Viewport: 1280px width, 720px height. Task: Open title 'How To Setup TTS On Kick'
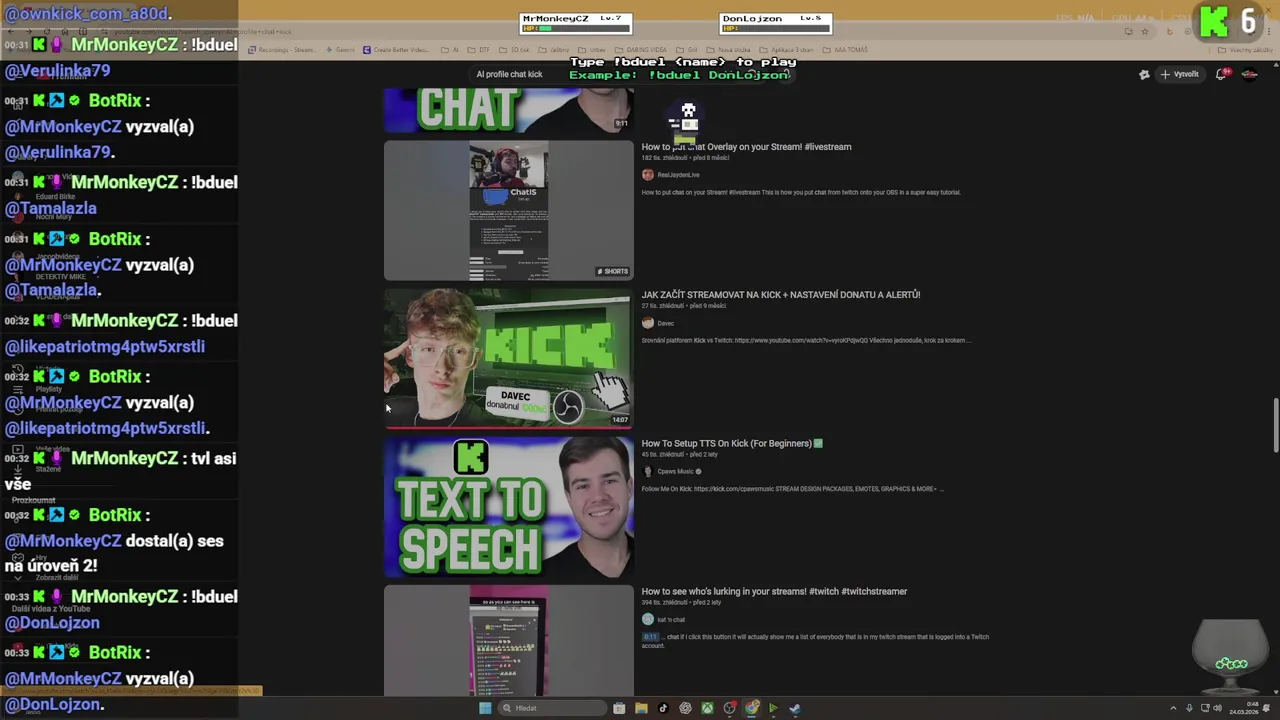(x=732, y=443)
